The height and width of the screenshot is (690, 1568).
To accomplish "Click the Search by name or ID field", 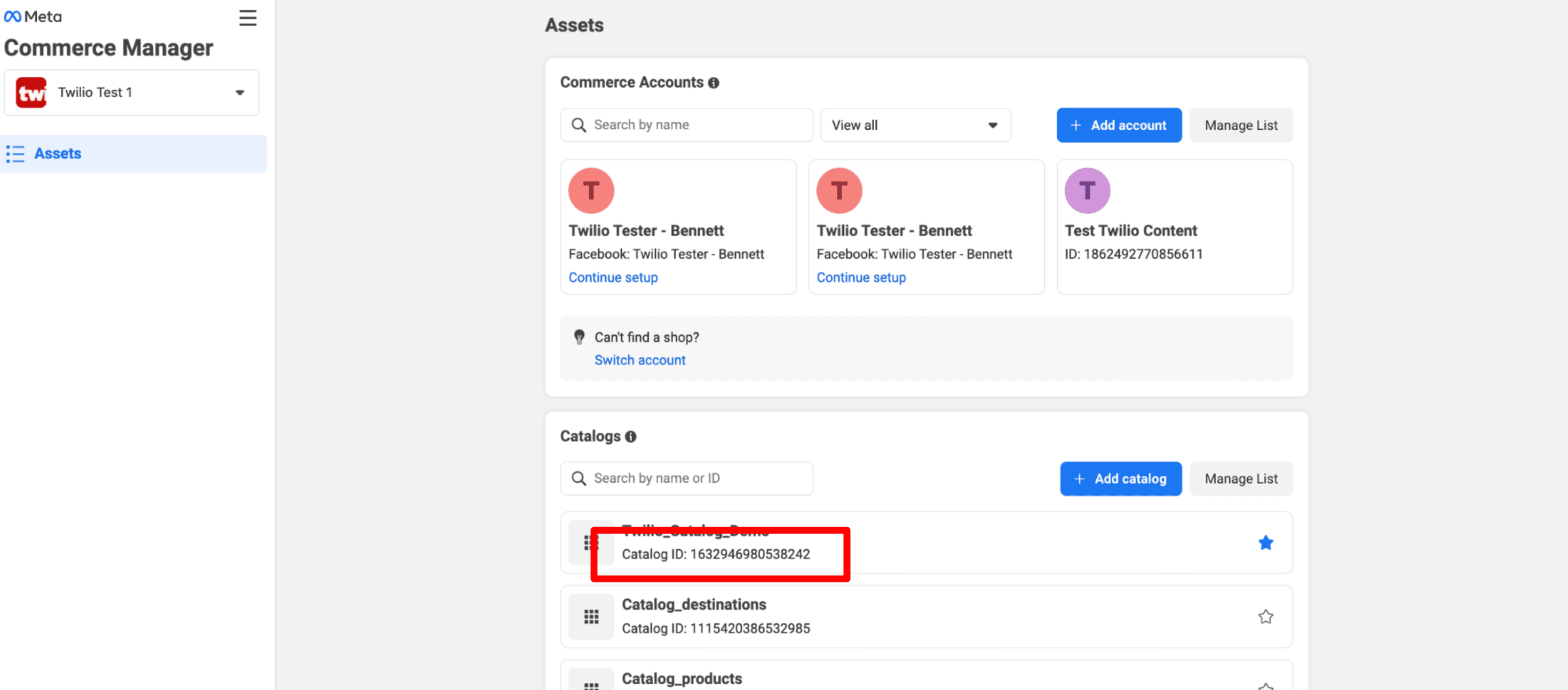I will point(686,478).
